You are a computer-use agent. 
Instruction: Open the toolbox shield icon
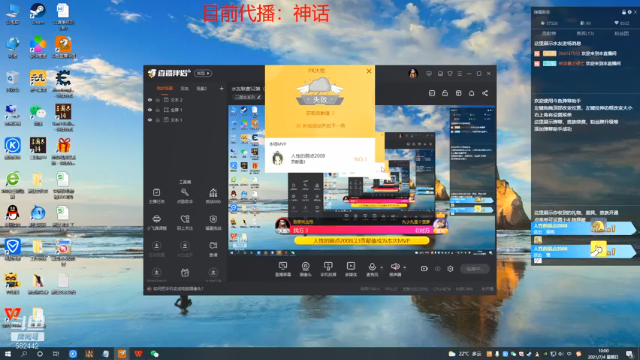coord(213,219)
